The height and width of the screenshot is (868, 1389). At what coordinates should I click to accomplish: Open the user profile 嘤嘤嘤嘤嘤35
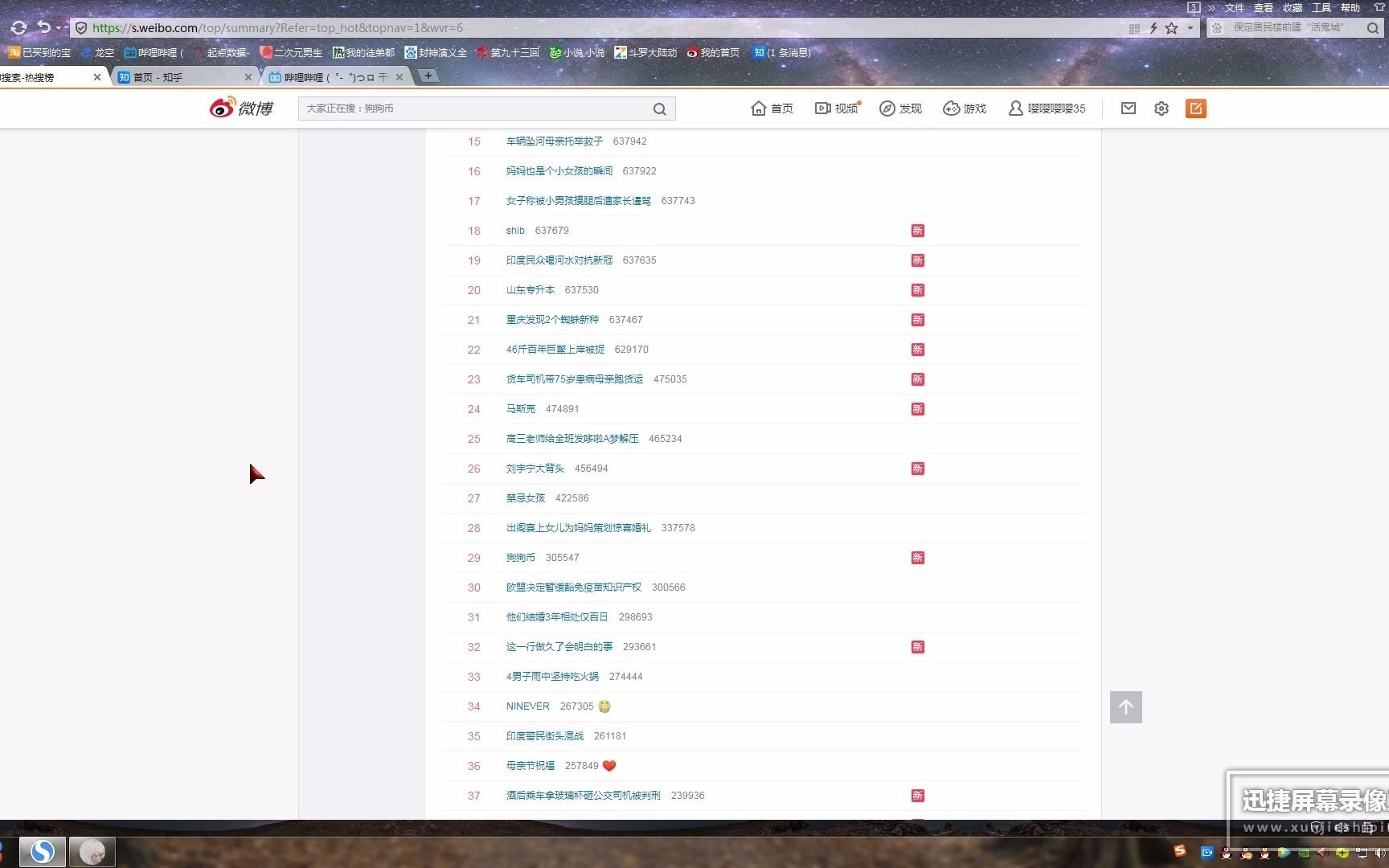(x=1047, y=108)
